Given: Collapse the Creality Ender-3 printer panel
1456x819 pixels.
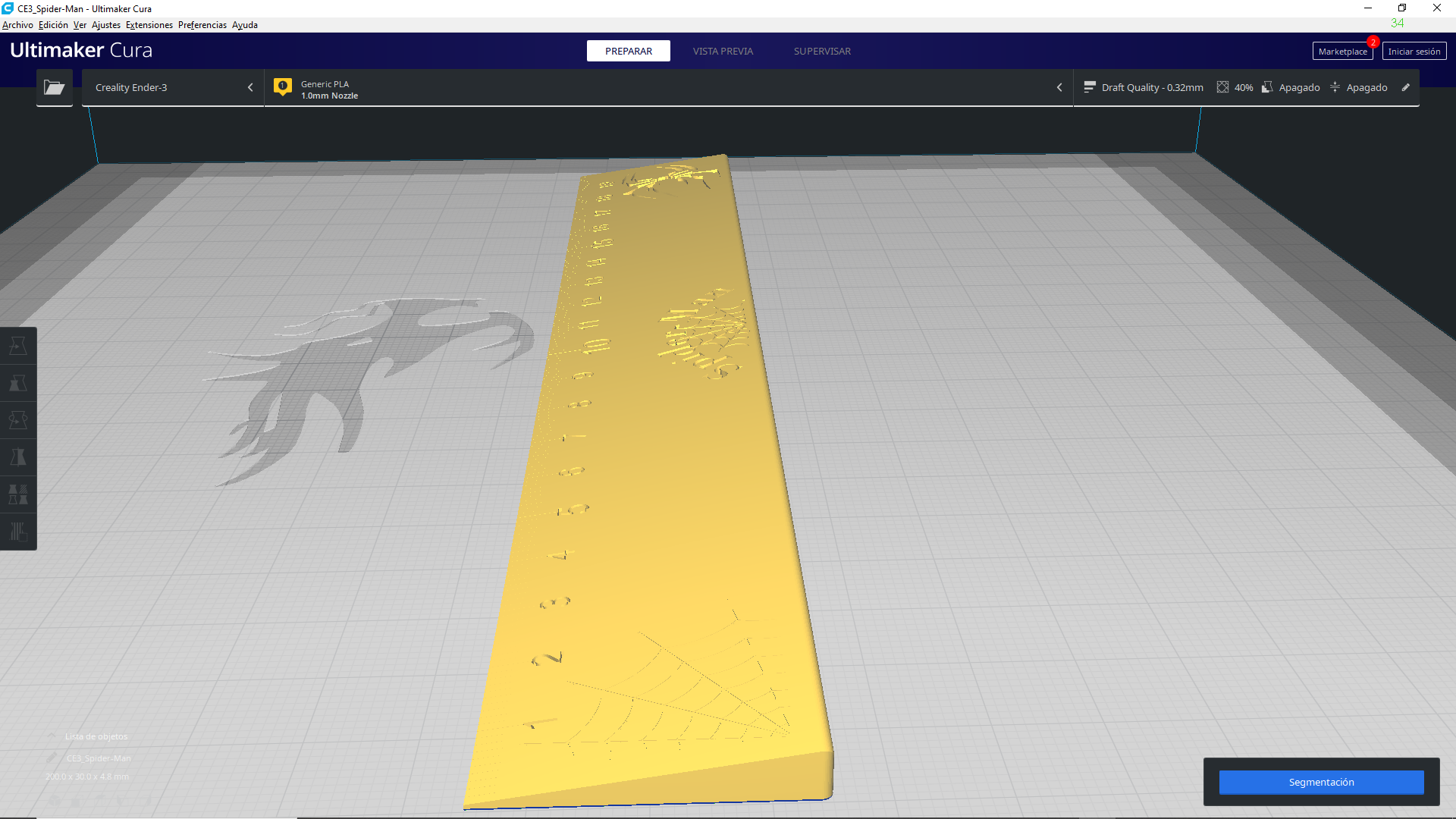Looking at the screenshot, I should (250, 87).
